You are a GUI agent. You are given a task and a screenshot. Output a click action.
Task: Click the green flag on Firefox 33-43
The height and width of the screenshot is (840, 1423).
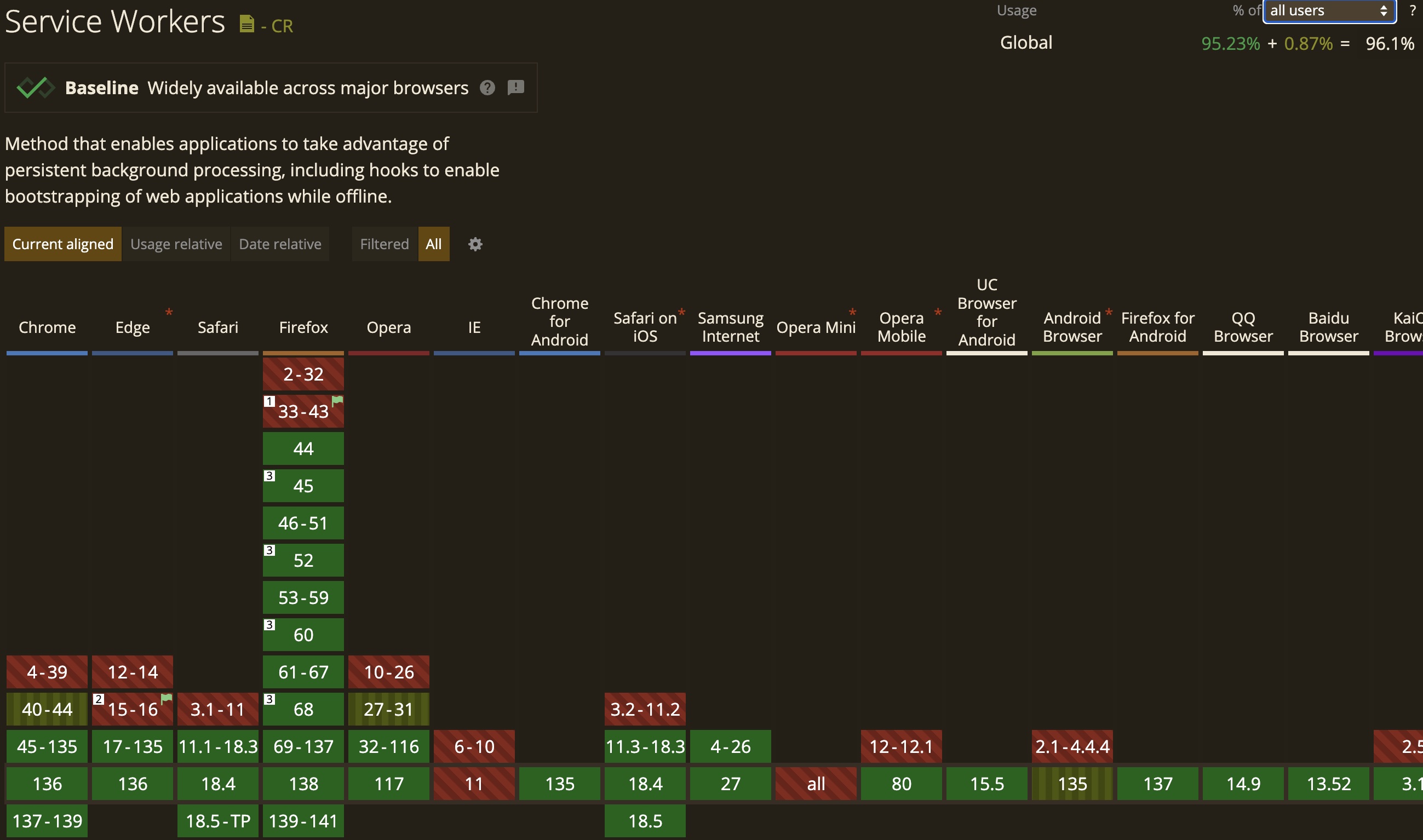337,401
